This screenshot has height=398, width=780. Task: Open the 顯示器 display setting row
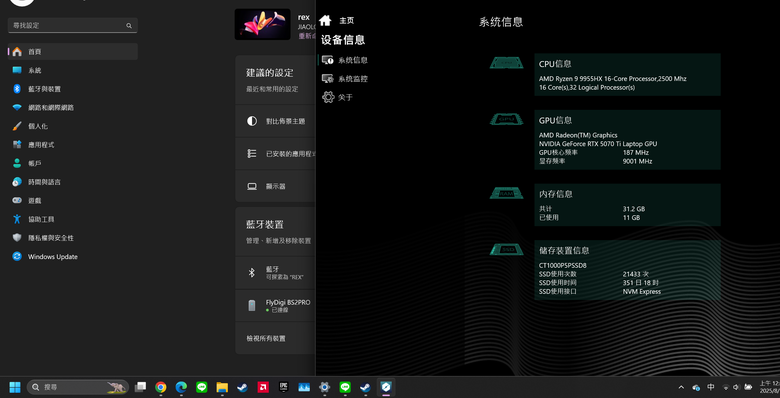(x=276, y=186)
